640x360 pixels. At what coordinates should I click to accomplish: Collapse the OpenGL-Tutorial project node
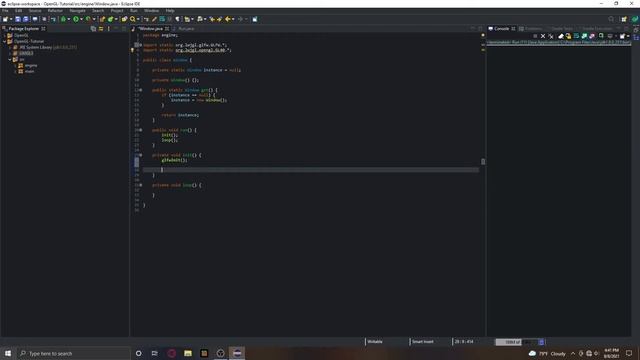click(4, 41)
